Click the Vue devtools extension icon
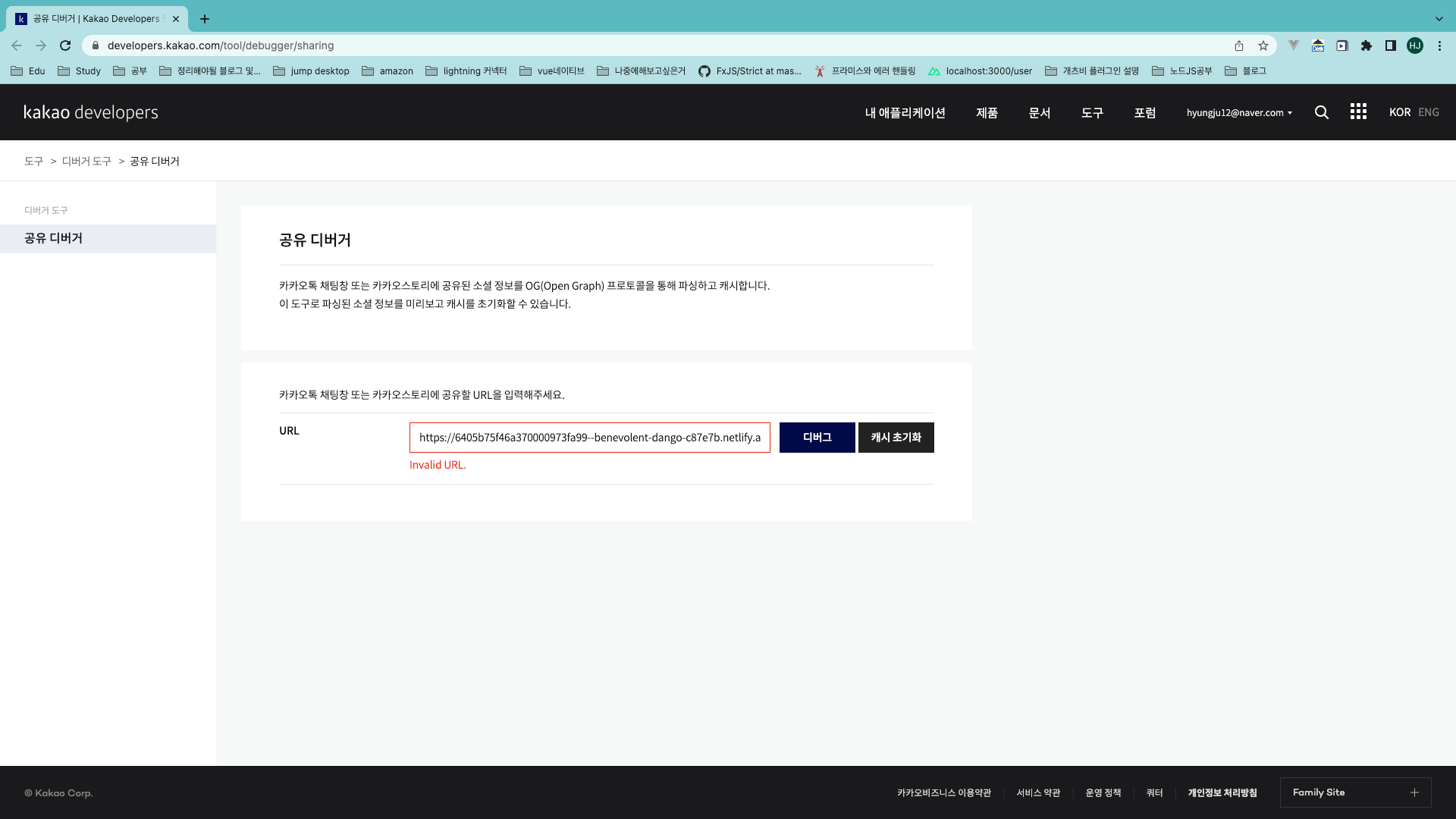The image size is (1456, 819). click(x=1294, y=45)
